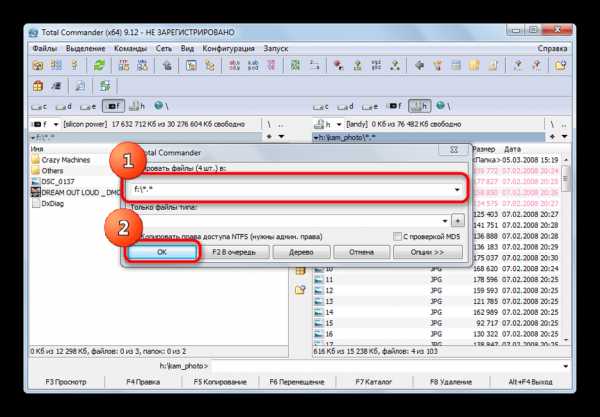The width and height of the screenshot is (600, 417).
Task: Cancel the copy with Отмена button
Action: click(361, 252)
